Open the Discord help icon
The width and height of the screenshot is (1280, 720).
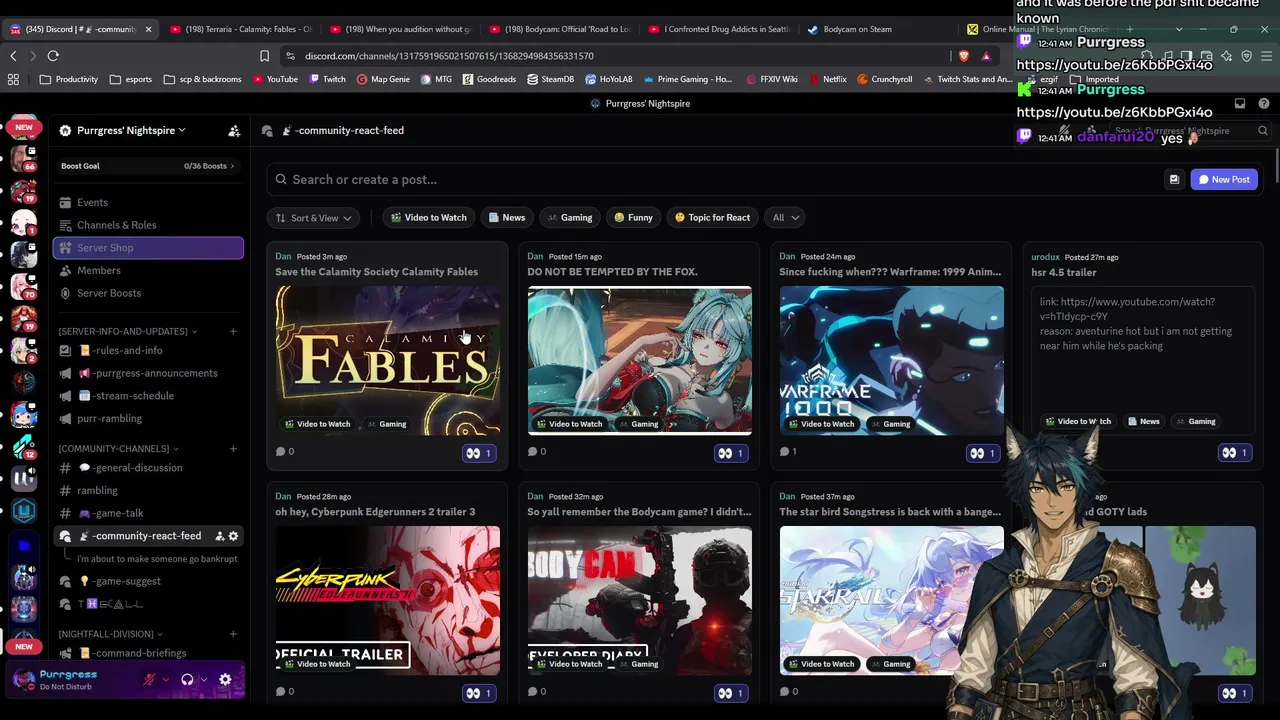tap(1264, 103)
